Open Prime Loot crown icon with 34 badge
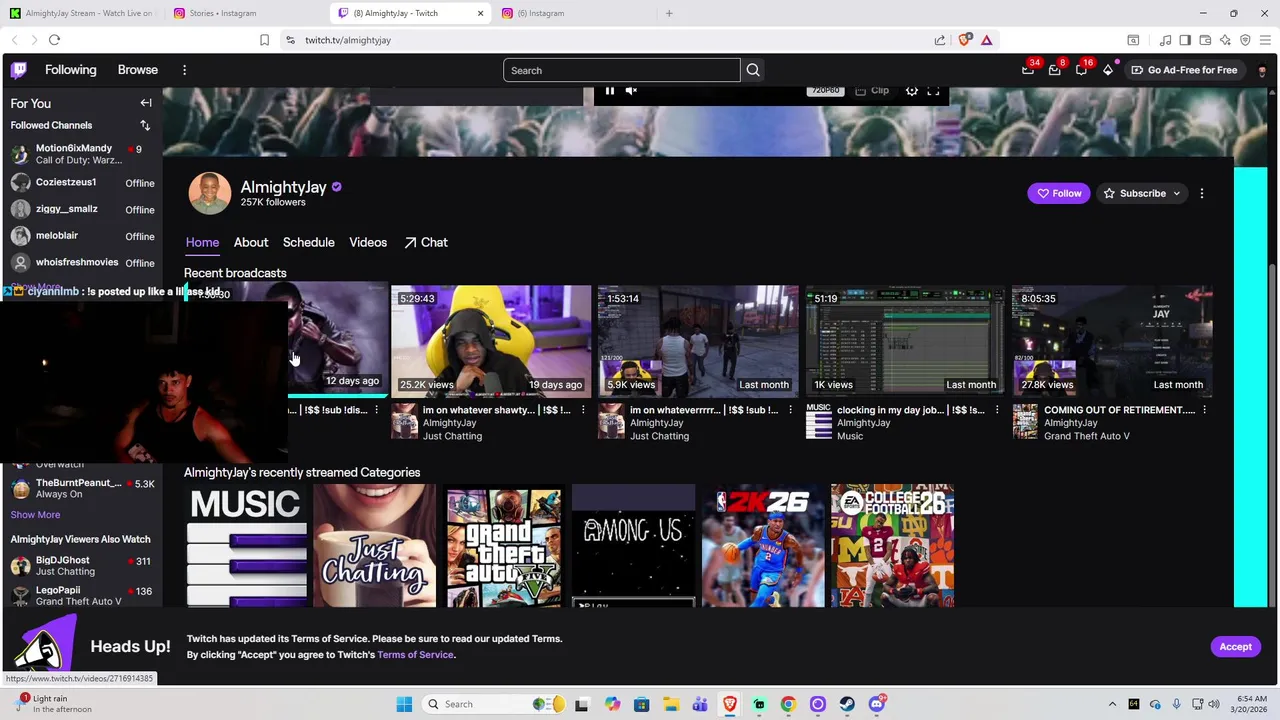Screen dimensions: 1280x720 [x=1028, y=70]
